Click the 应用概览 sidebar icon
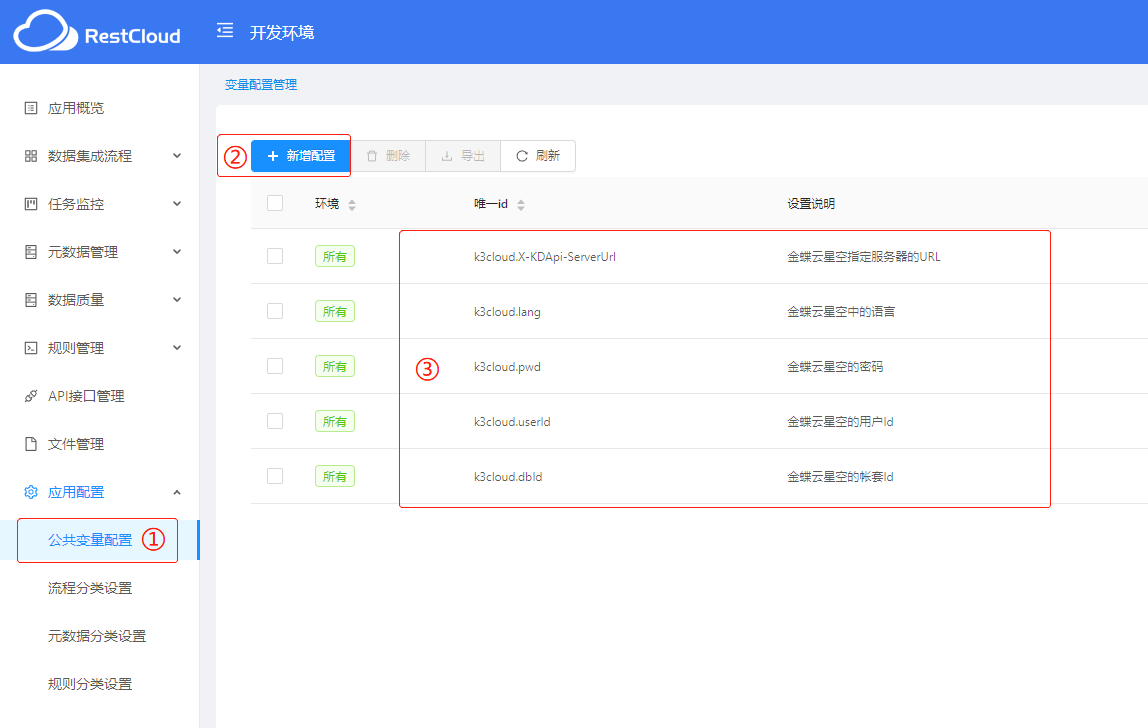This screenshot has height=728, width=1148. coord(31,108)
